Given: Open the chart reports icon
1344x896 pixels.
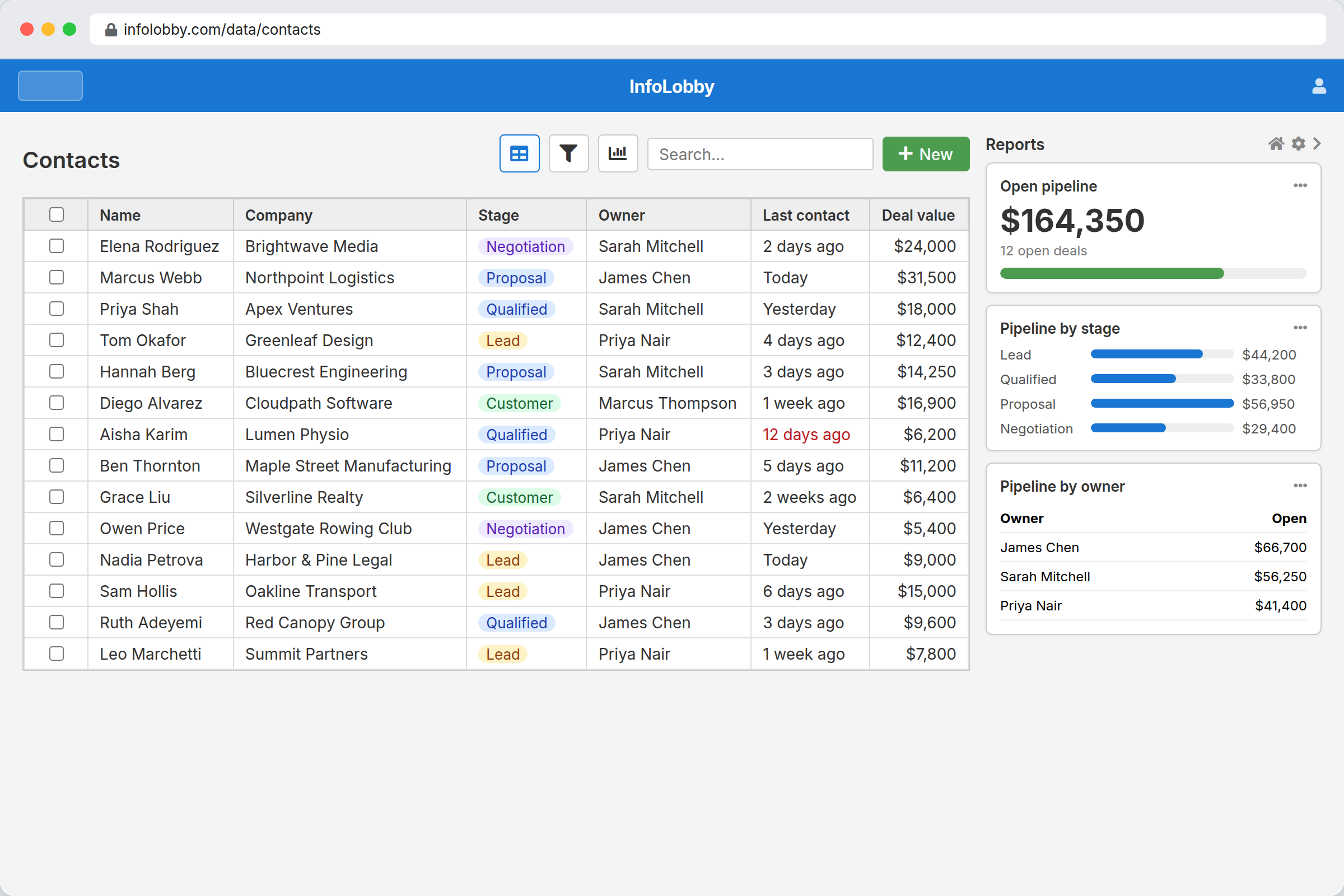Looking at the screenshot, I should 618,153.
